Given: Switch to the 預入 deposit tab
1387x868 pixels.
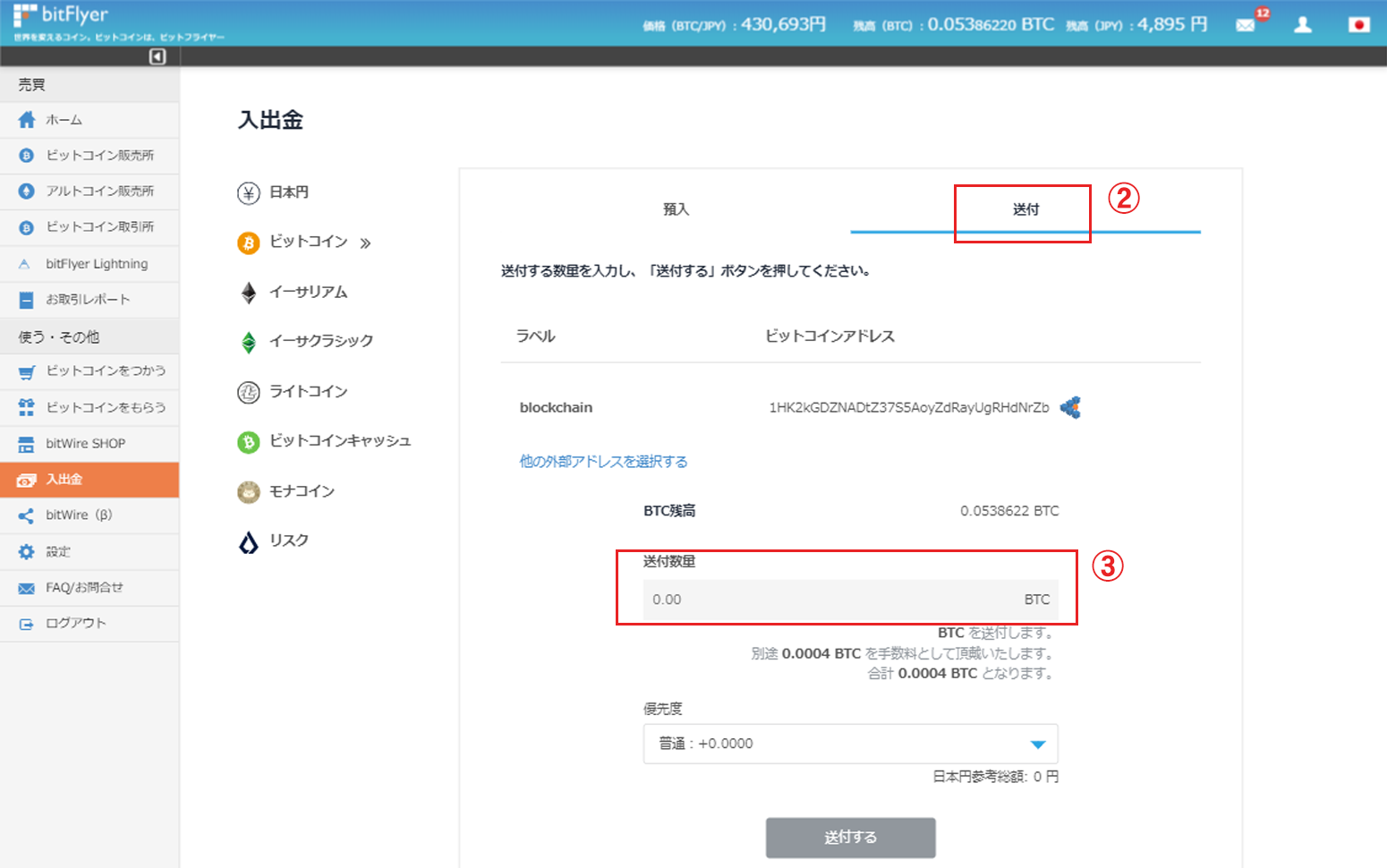Looking at the screenshot, I should click(x=676, y=208).
